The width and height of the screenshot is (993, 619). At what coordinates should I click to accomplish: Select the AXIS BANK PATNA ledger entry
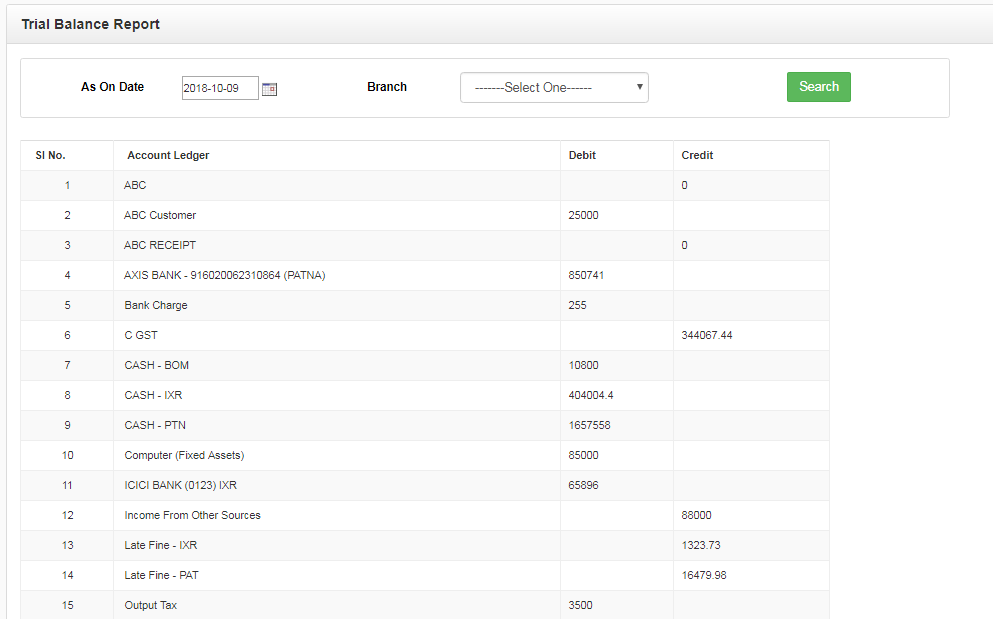click(x=224, y=275)
